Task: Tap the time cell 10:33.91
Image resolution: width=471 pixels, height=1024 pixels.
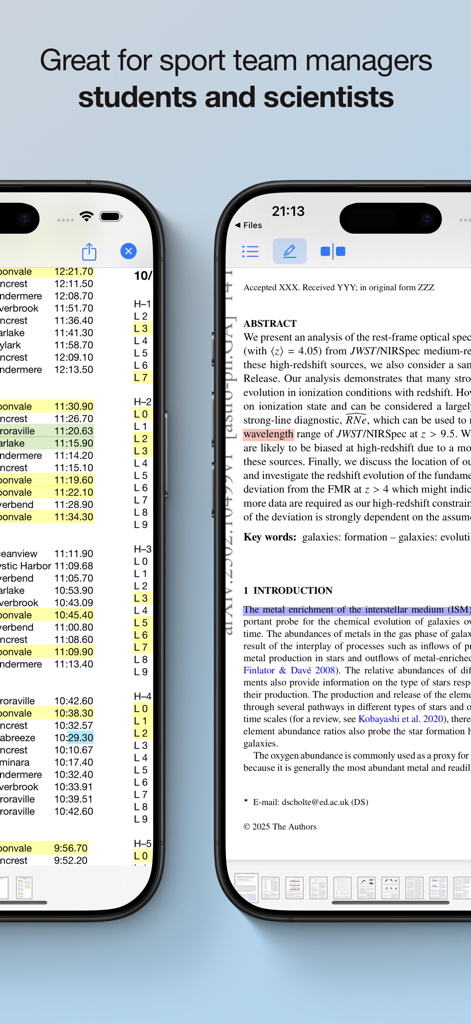Action: [74, 787]
